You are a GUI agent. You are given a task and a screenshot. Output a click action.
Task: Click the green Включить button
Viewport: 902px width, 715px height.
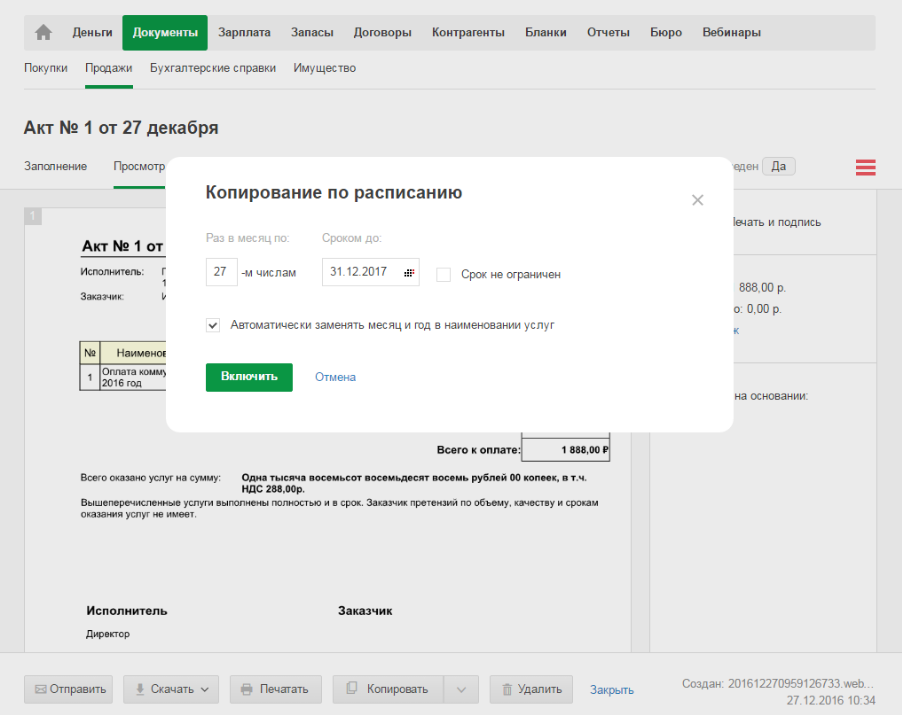pos(249,377)
